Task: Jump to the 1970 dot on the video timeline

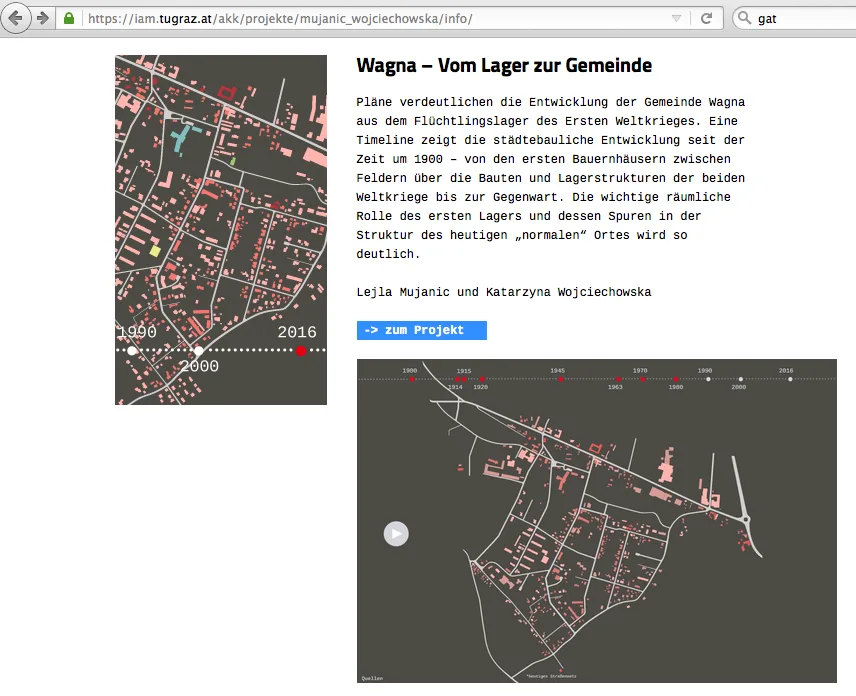Action: (643, 379)
